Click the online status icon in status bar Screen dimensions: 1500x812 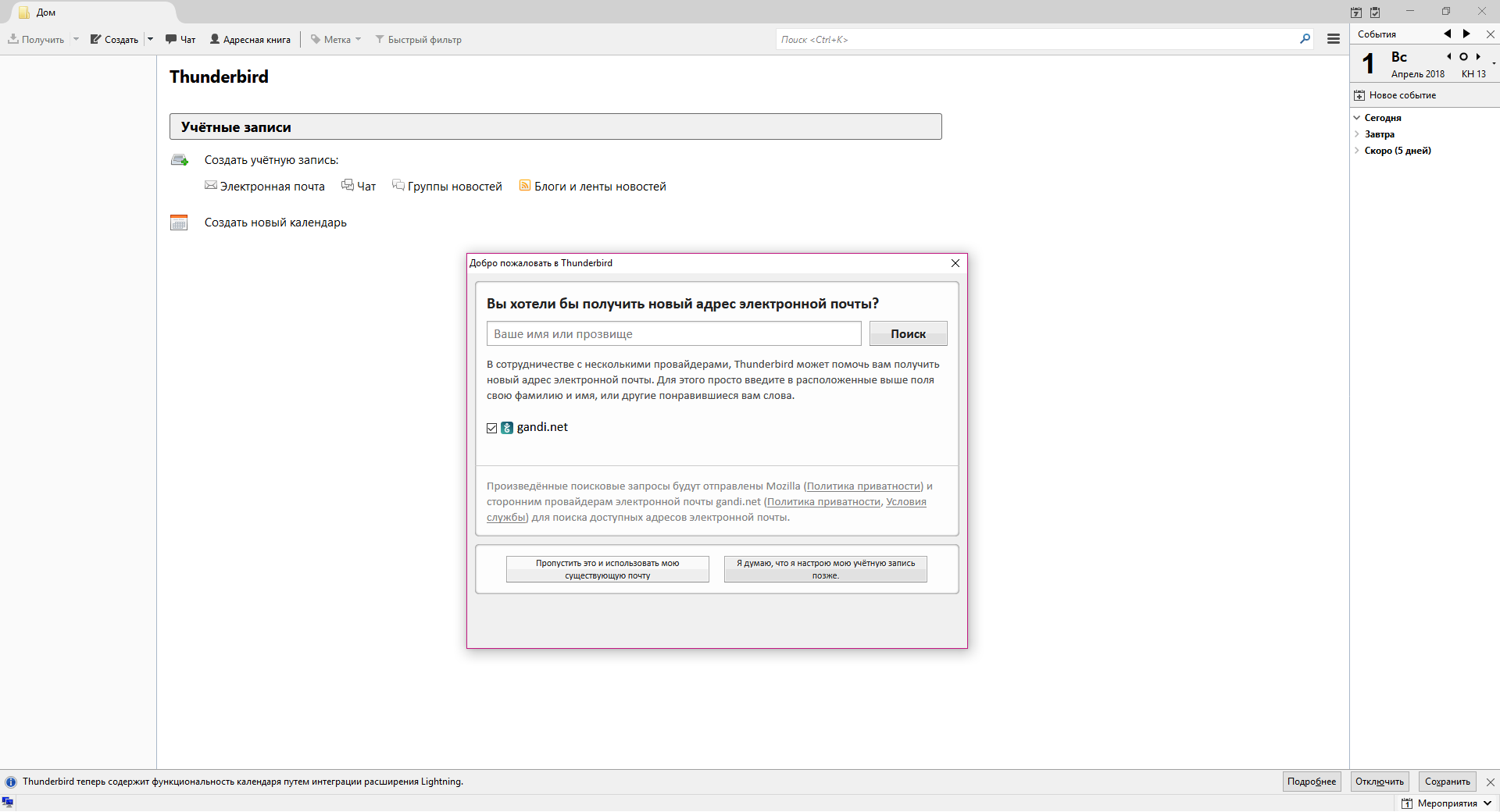pos(8,803)
